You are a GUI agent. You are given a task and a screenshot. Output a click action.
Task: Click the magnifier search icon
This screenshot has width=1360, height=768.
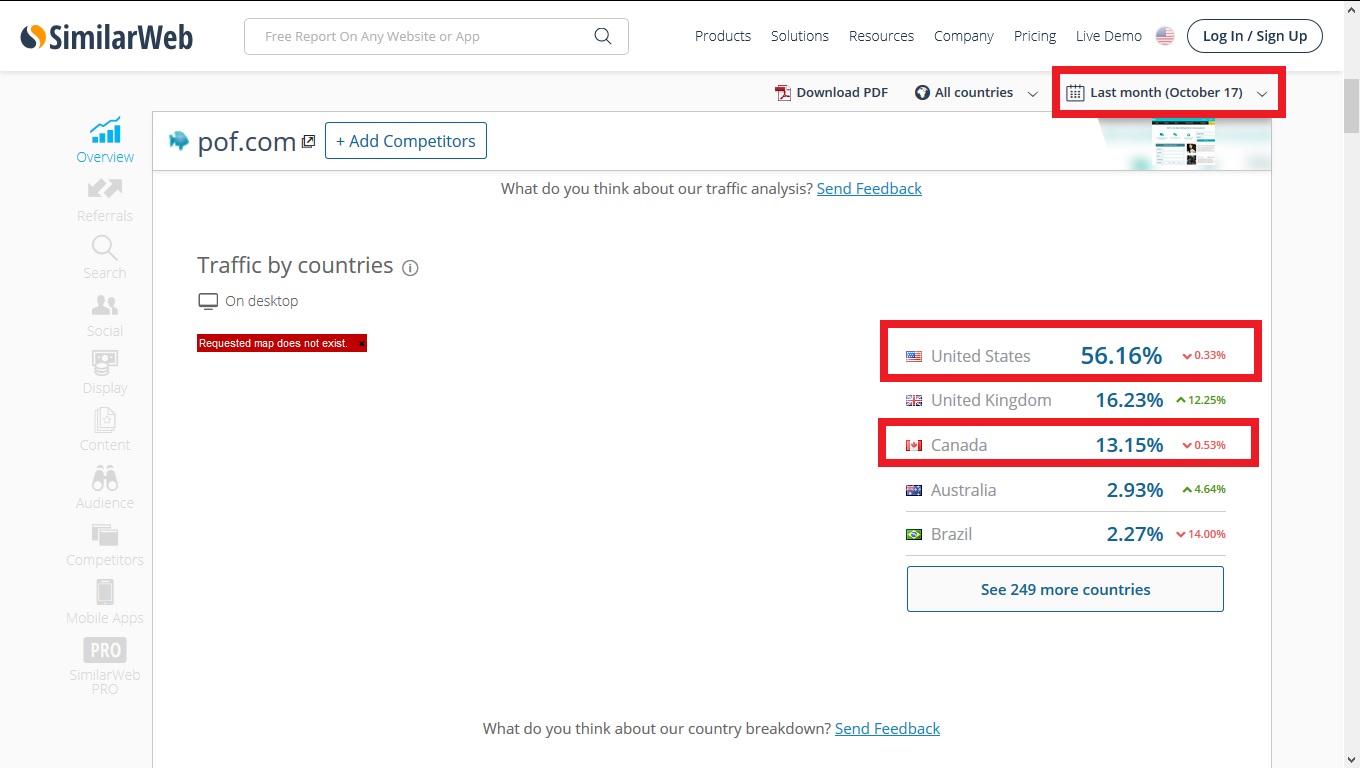[x=602, y=36]
